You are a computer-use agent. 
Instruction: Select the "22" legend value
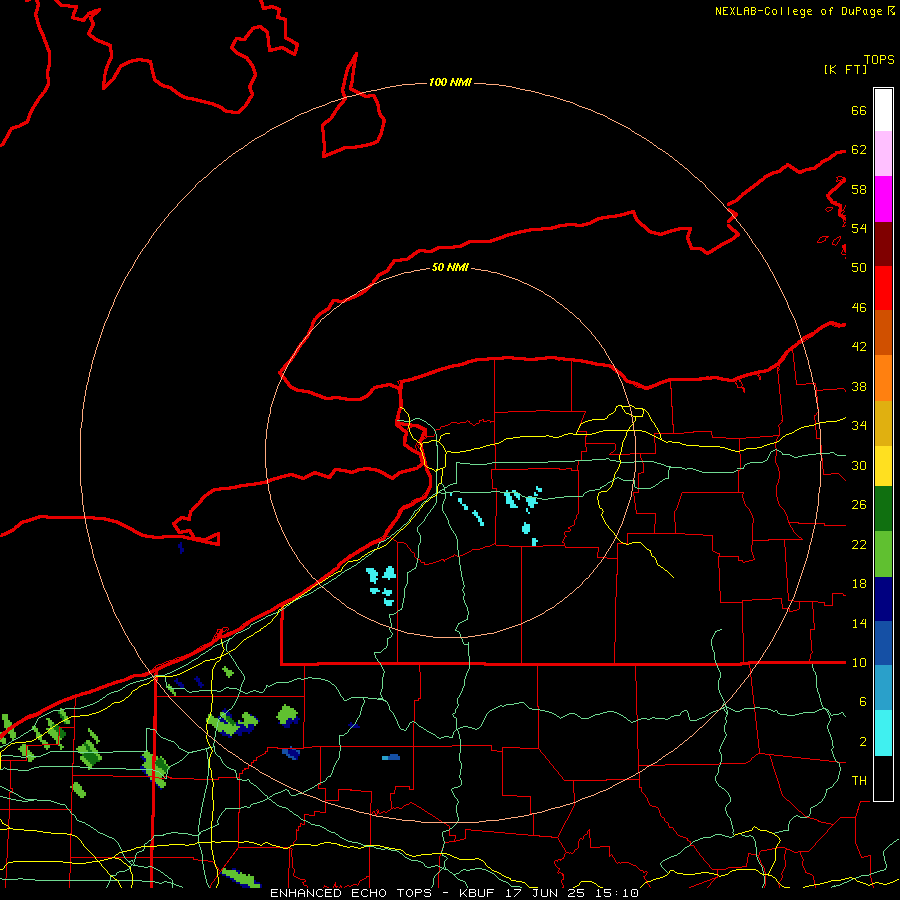pos(859,545)
